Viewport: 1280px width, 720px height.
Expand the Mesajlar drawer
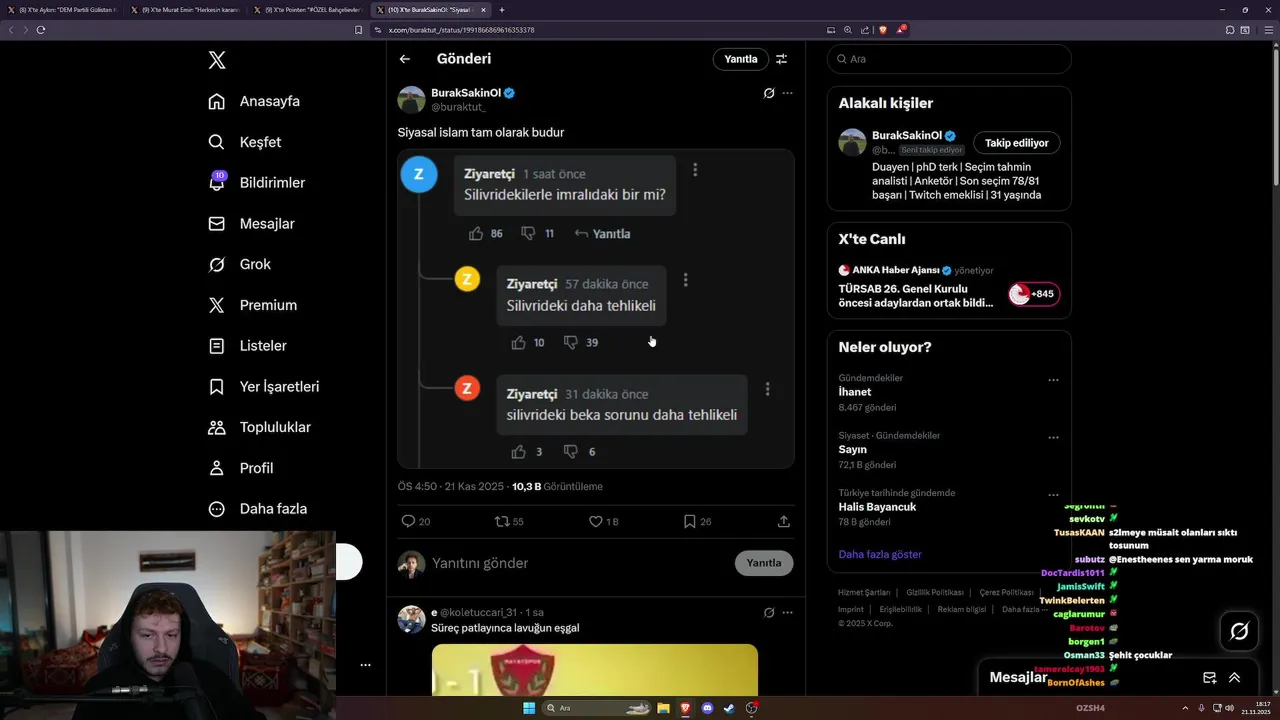1235,677
